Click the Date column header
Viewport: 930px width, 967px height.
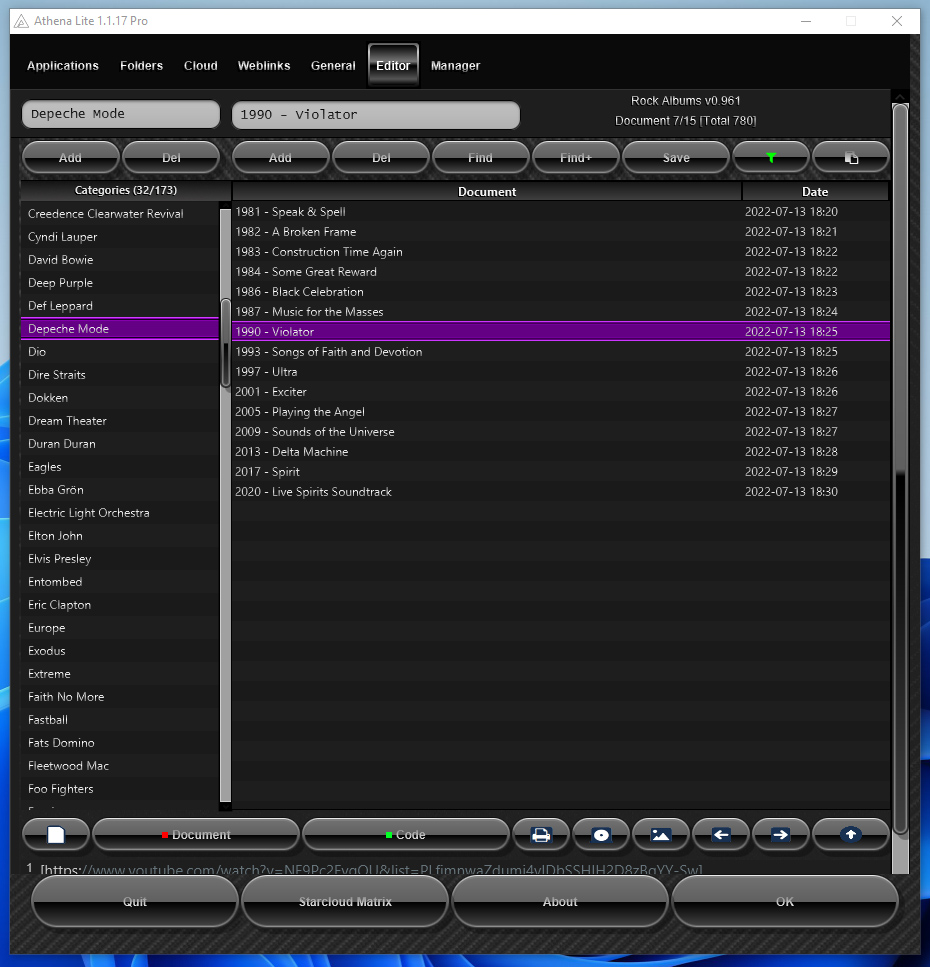click(815, 191)
